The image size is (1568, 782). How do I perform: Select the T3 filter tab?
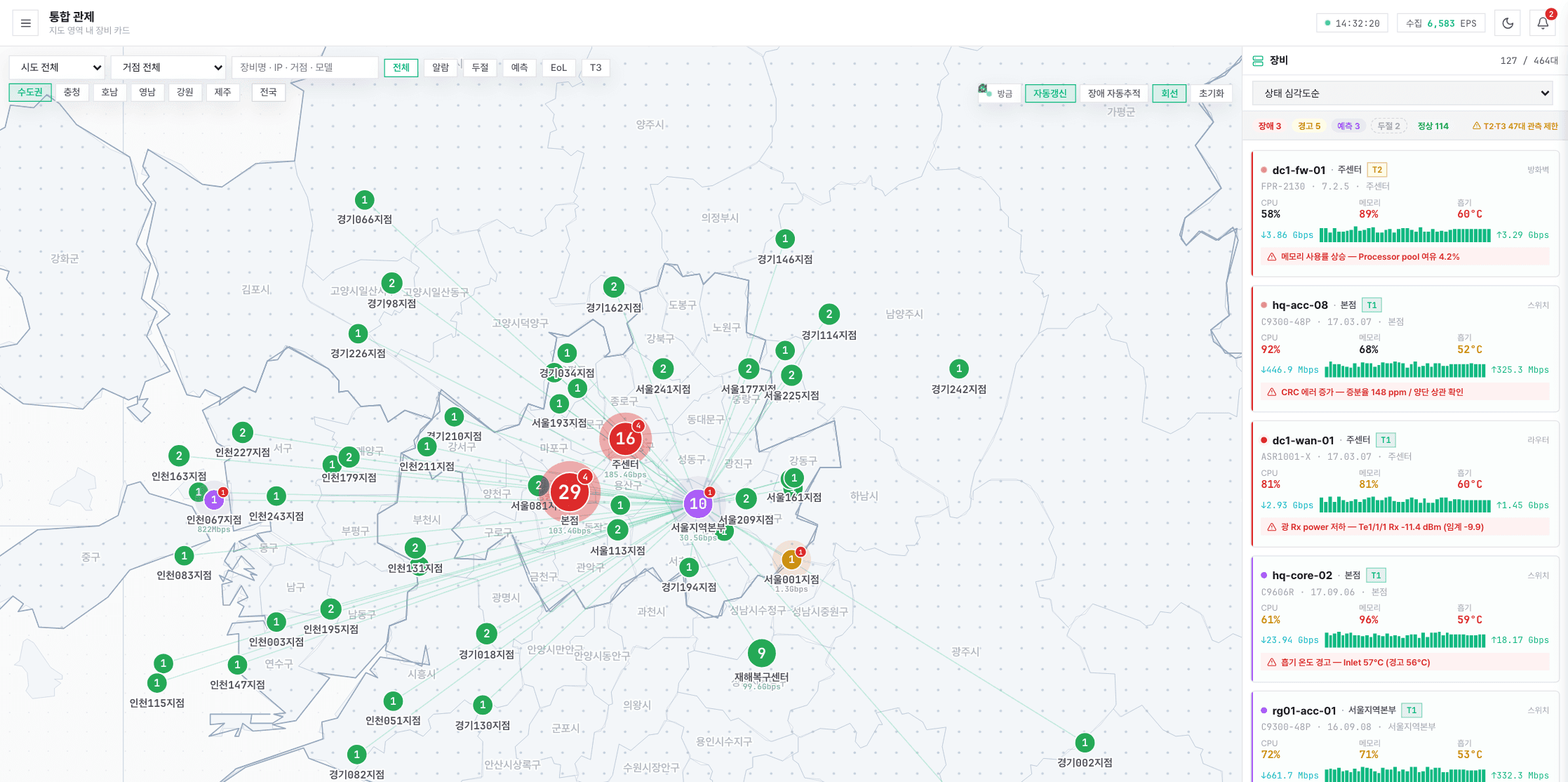point(596,67)
